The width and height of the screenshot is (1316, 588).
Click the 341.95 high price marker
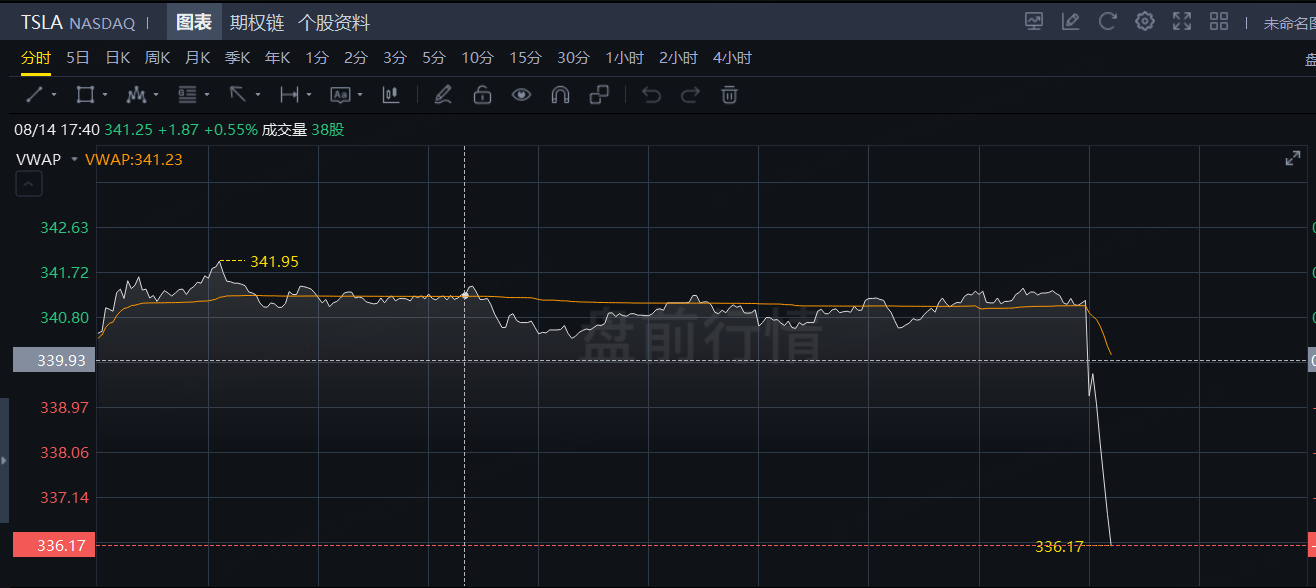[274, 261]
